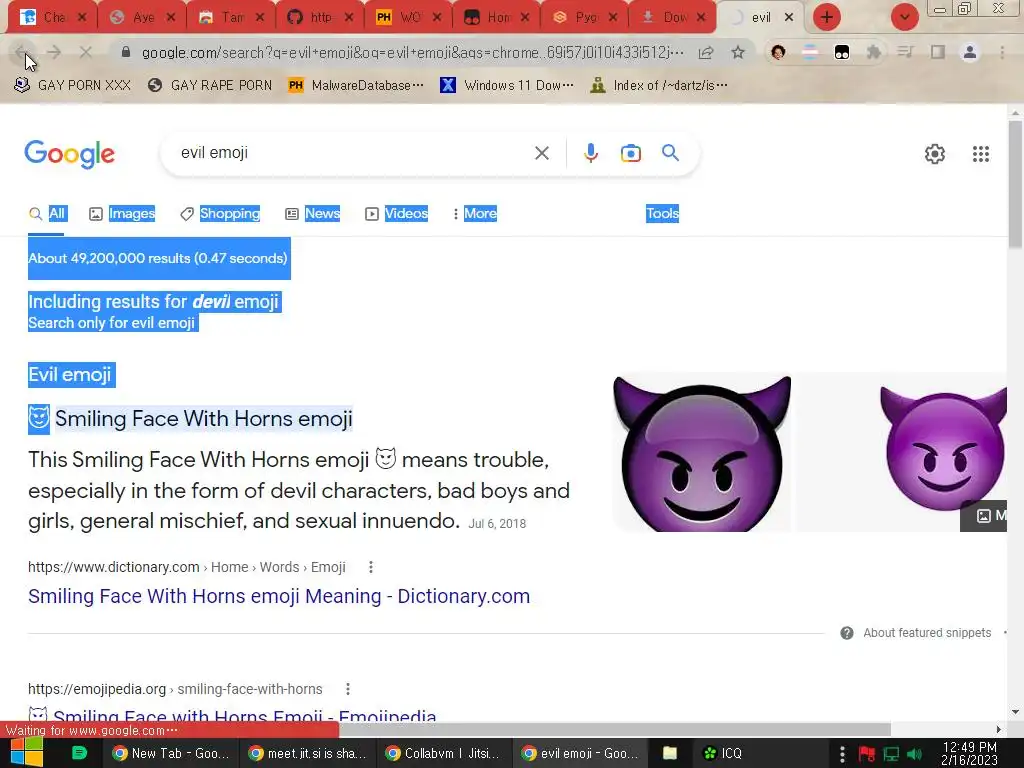
Task: Select the All results tab
Action: point(47,214)
